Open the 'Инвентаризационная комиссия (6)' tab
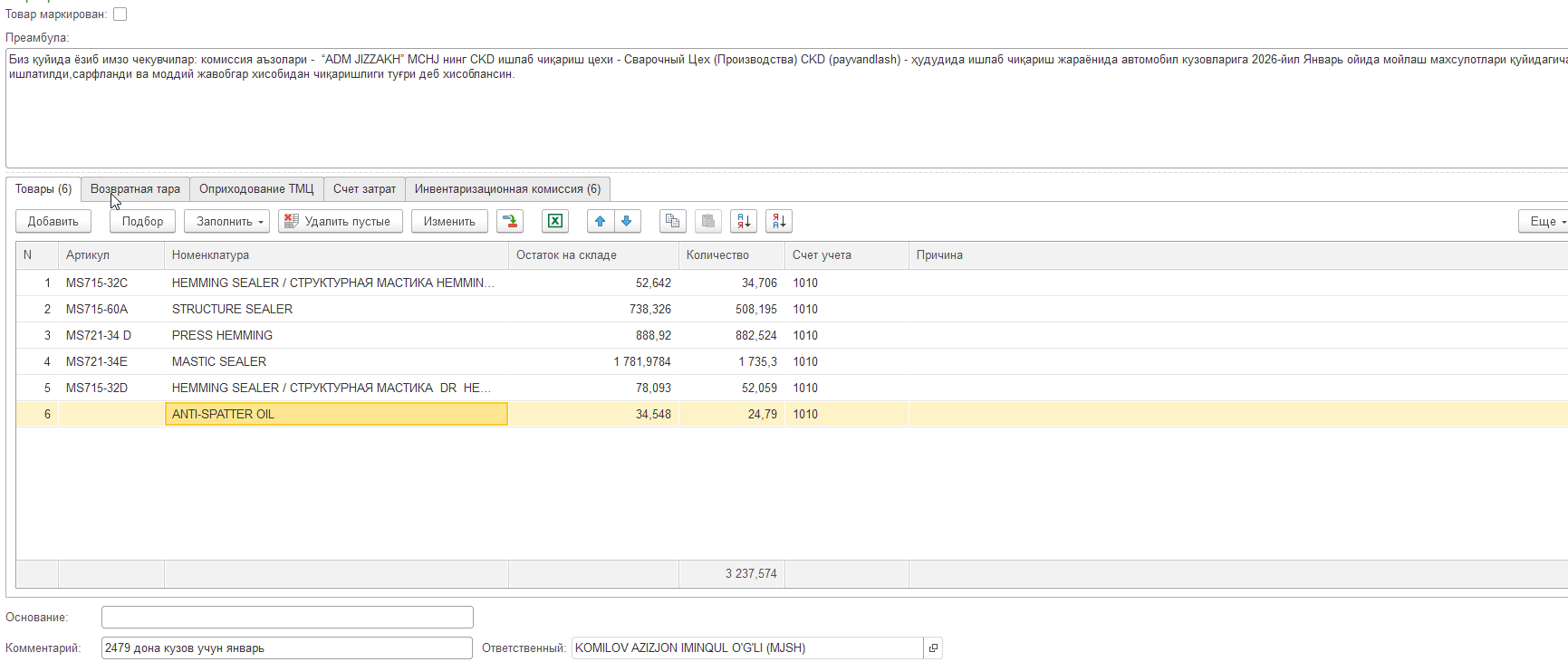Screen dimensions: 1568x662 click(507, 189)
